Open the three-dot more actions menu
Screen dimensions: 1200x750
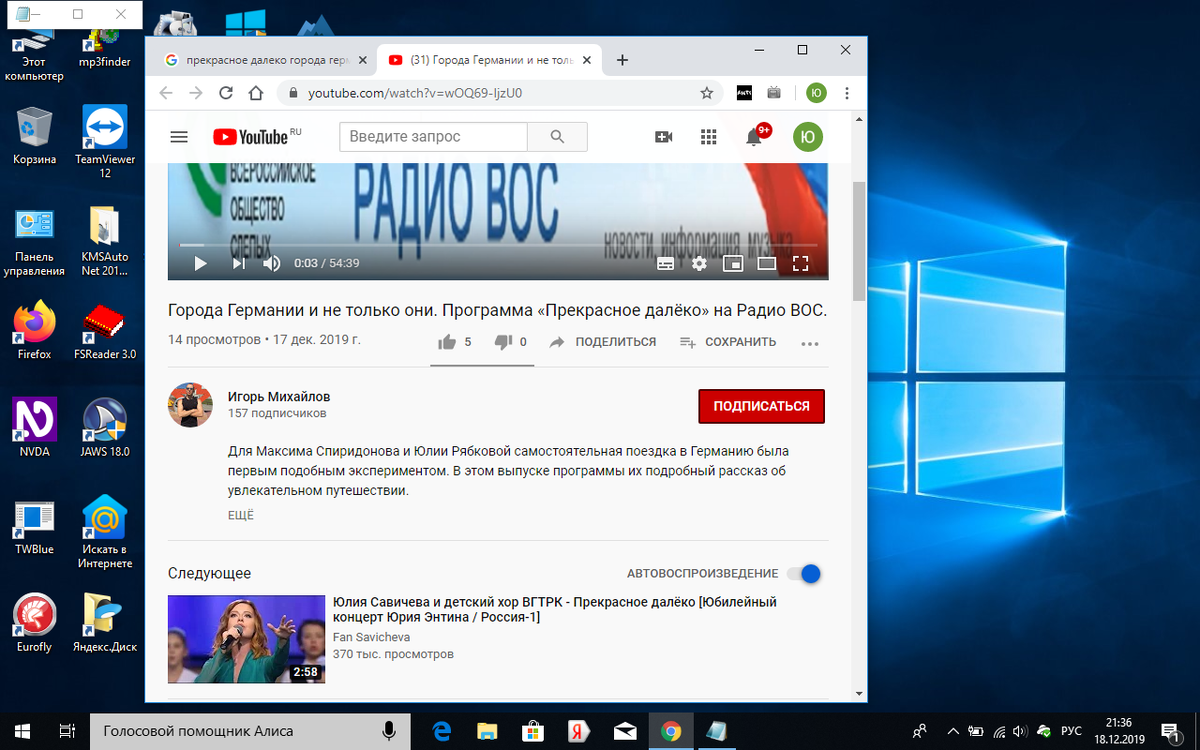coord(810,343)
